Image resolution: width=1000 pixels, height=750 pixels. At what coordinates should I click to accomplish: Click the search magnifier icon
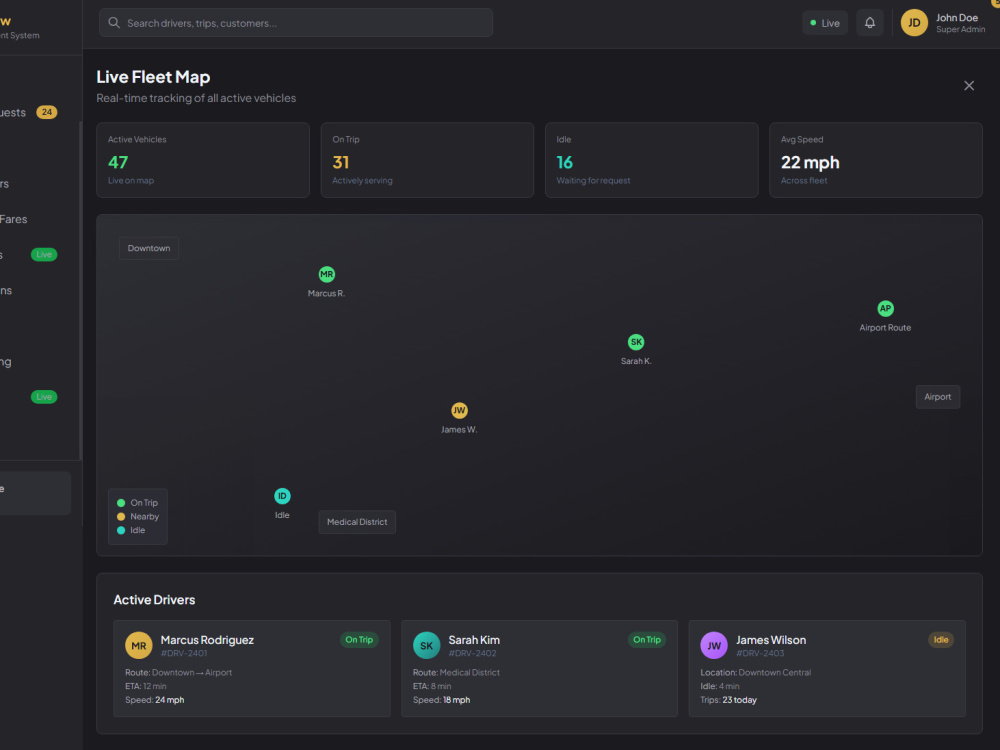point(114,23)
